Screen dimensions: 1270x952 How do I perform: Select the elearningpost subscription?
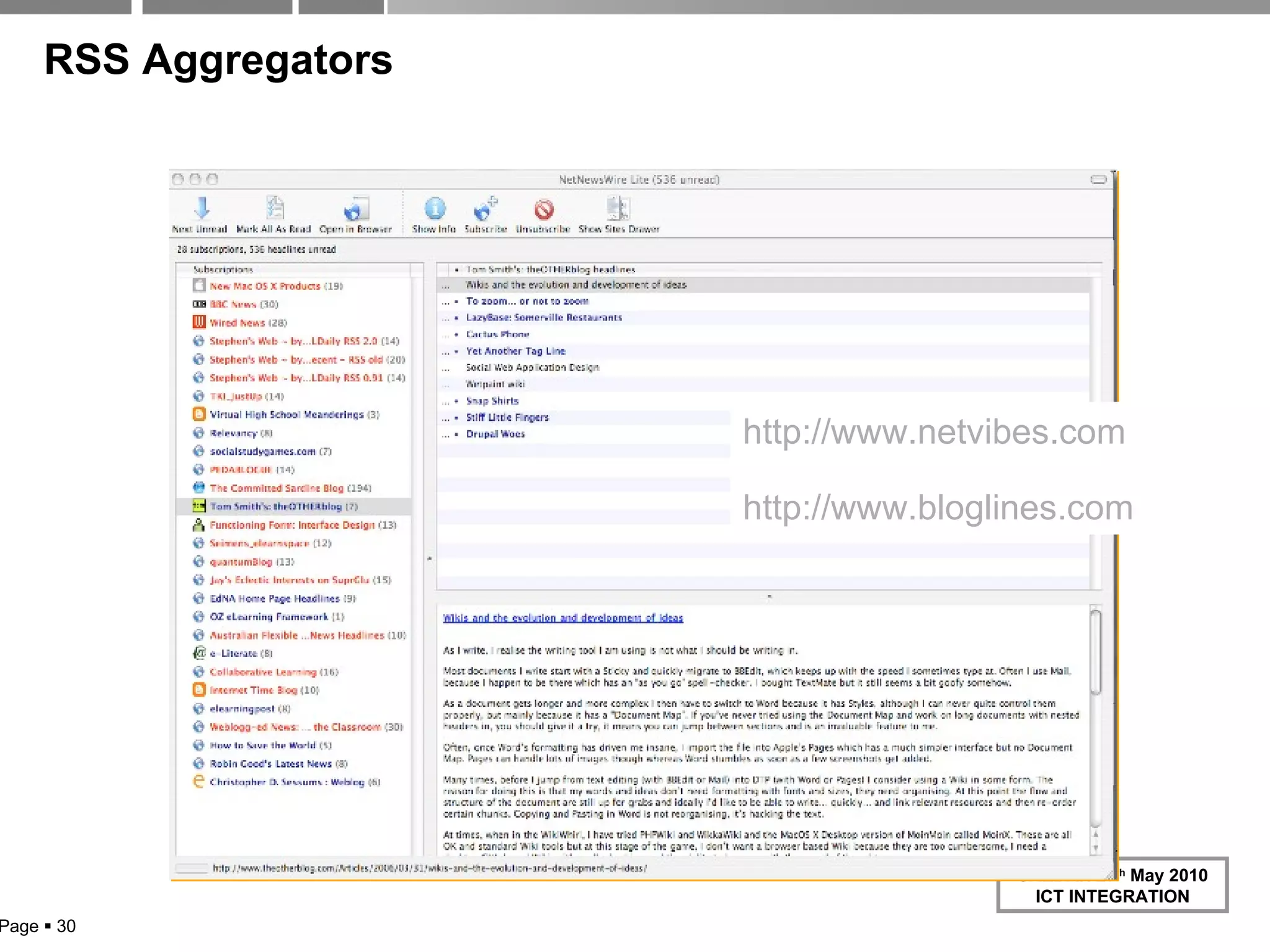293,708
